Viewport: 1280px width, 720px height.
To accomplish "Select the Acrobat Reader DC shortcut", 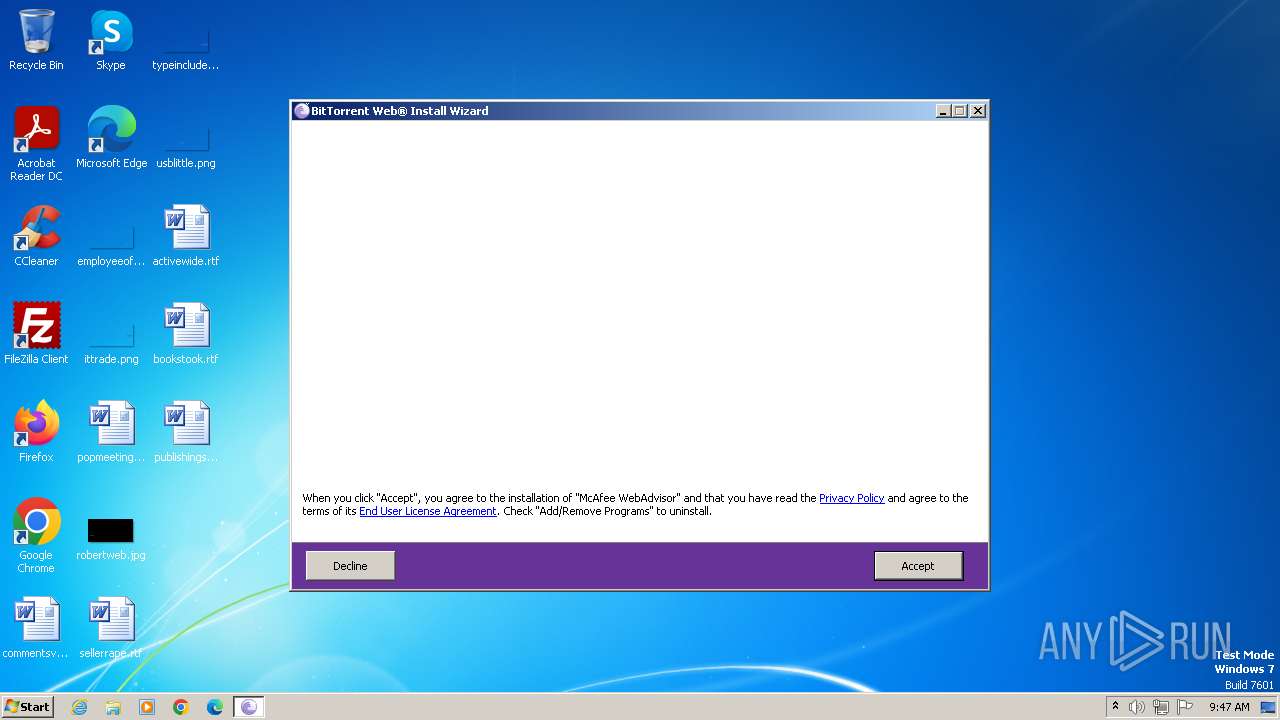I will coord(36,144).
